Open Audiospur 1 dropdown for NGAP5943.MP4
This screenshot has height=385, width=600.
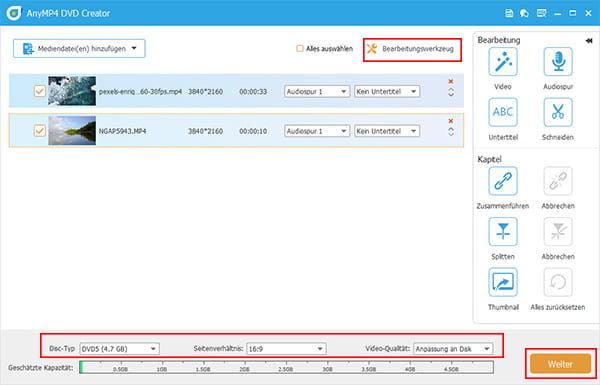317,131
